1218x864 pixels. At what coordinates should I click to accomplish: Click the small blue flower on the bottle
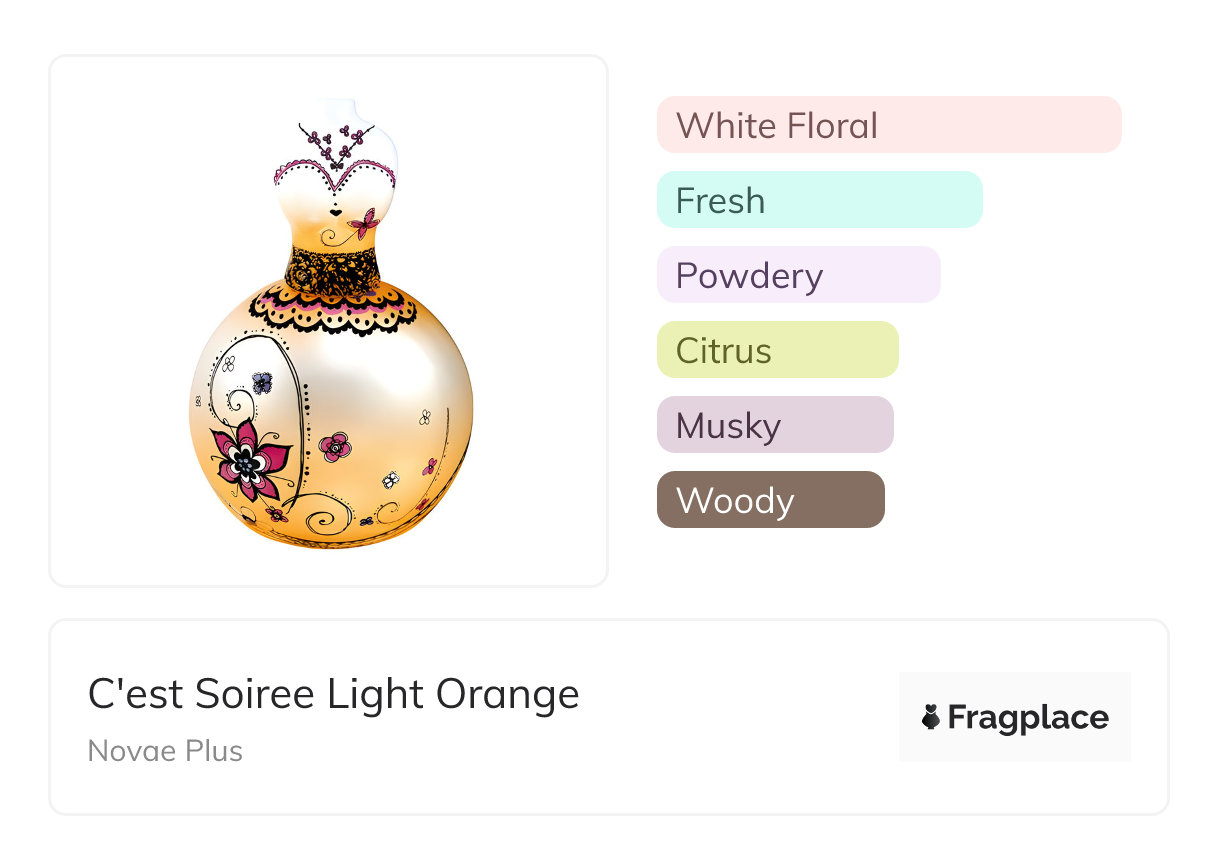click(x=262, y=382)
